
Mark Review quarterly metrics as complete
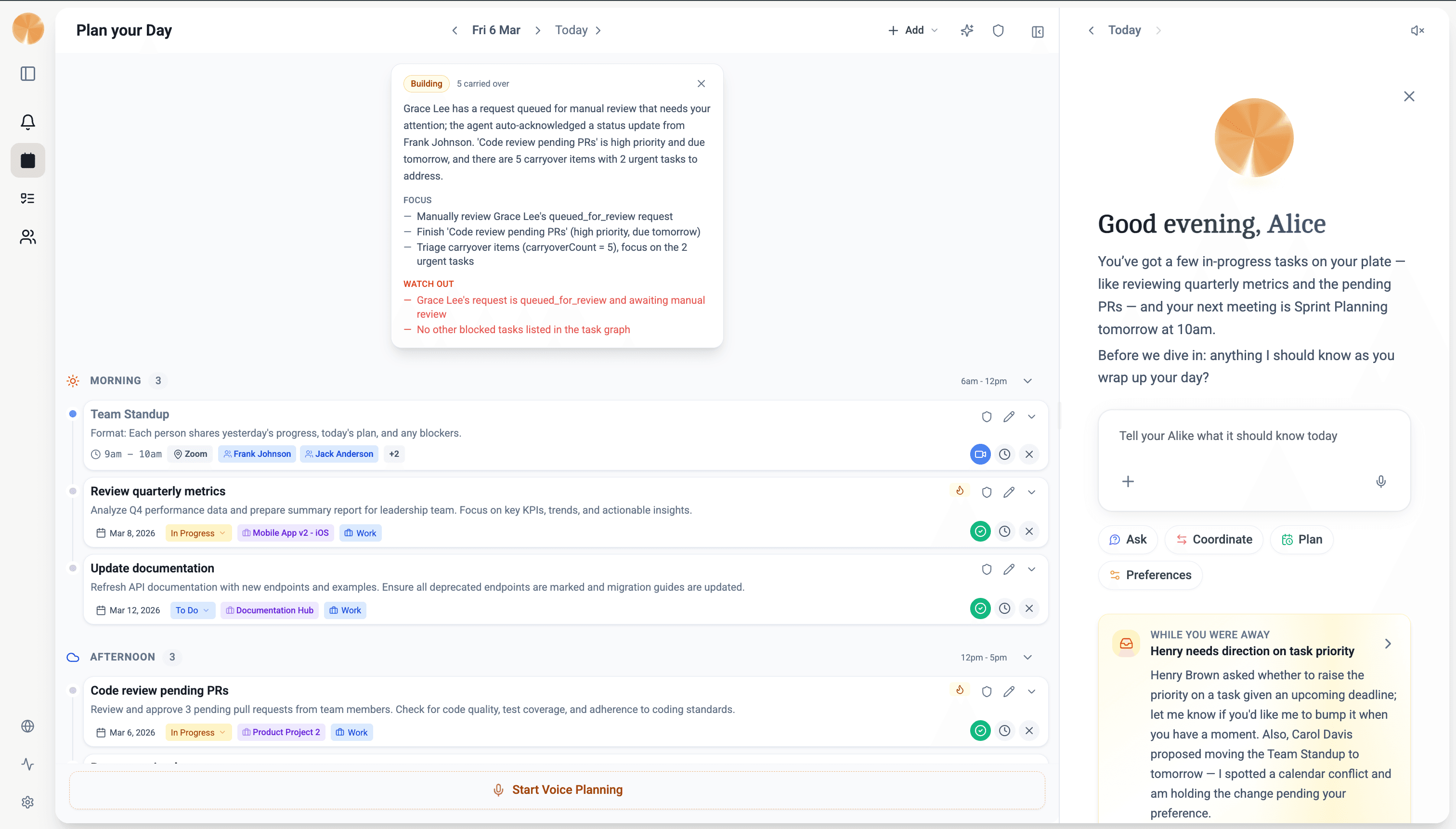click(980, 532)
